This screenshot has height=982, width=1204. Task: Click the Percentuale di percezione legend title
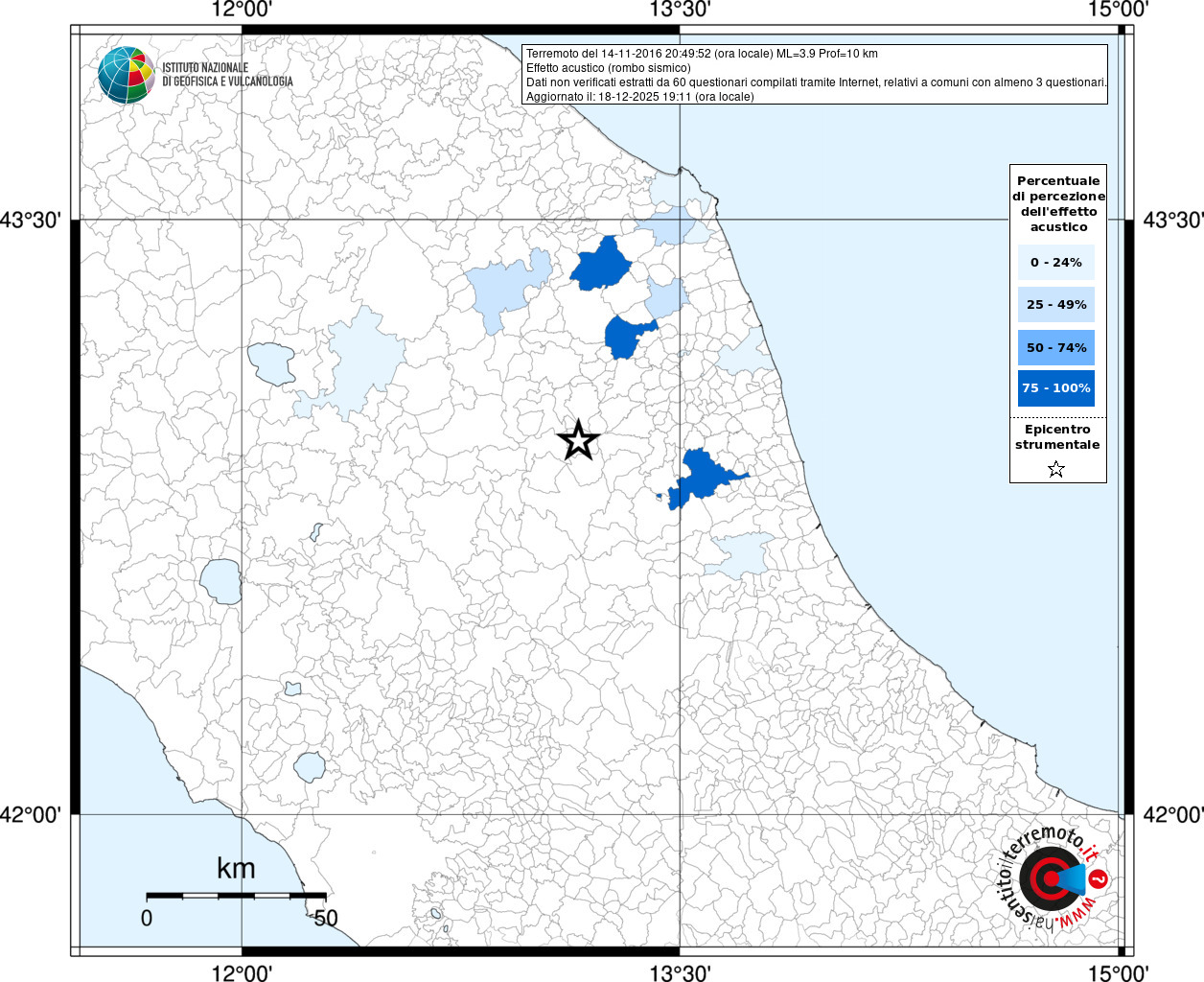1058,203
